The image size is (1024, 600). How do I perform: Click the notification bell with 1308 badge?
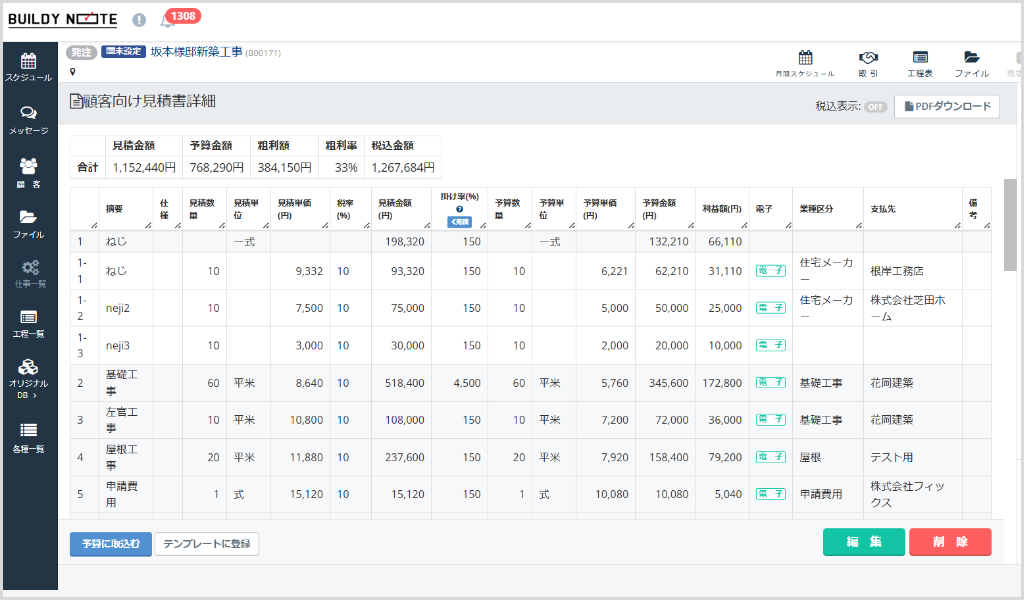[x=167, y=20]
